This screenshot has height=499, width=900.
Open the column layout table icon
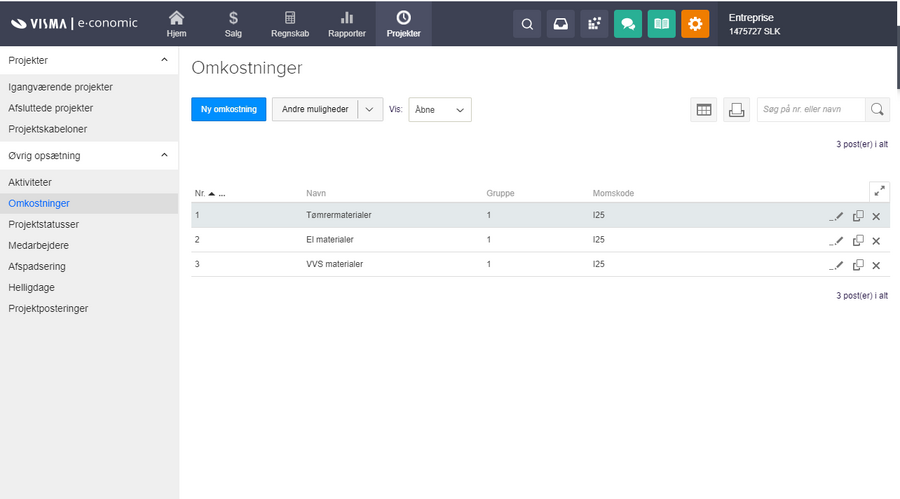point(704,110)
